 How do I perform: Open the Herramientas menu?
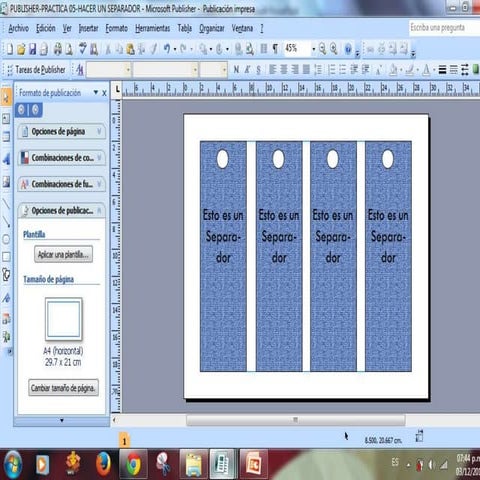[152, 28]
